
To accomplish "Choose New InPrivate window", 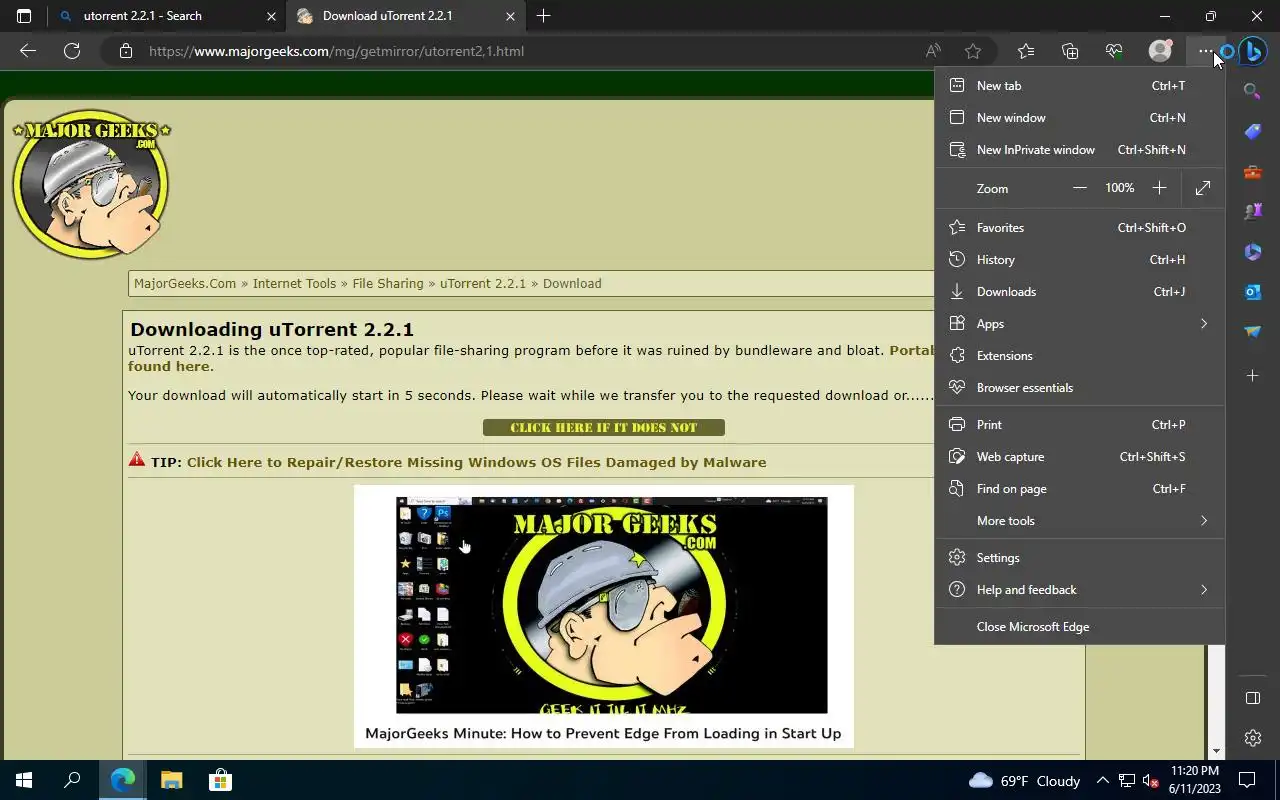I will pyautogui.click(x=1080, y=150).
